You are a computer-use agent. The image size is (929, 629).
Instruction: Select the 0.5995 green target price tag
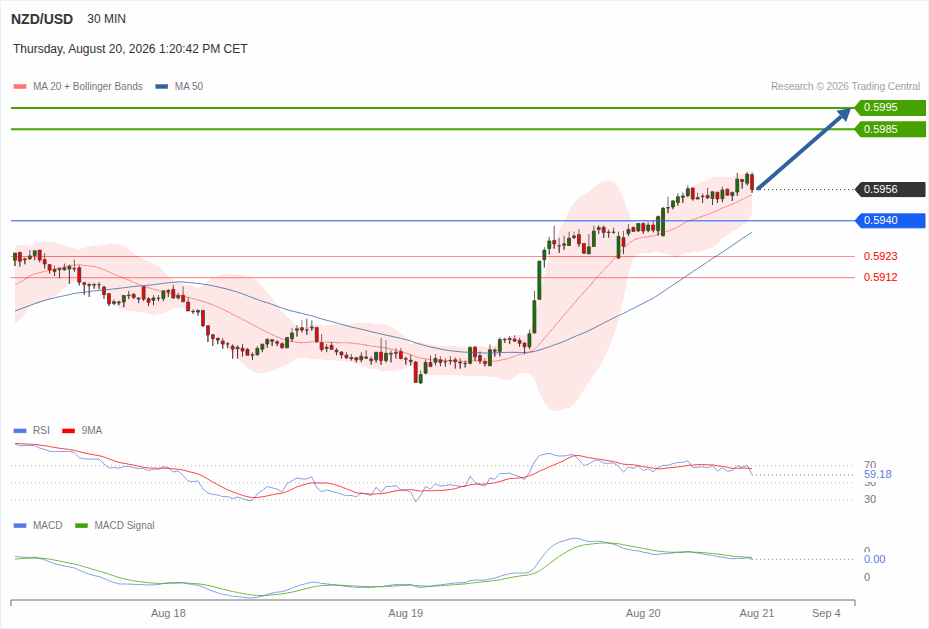point(890,107)
